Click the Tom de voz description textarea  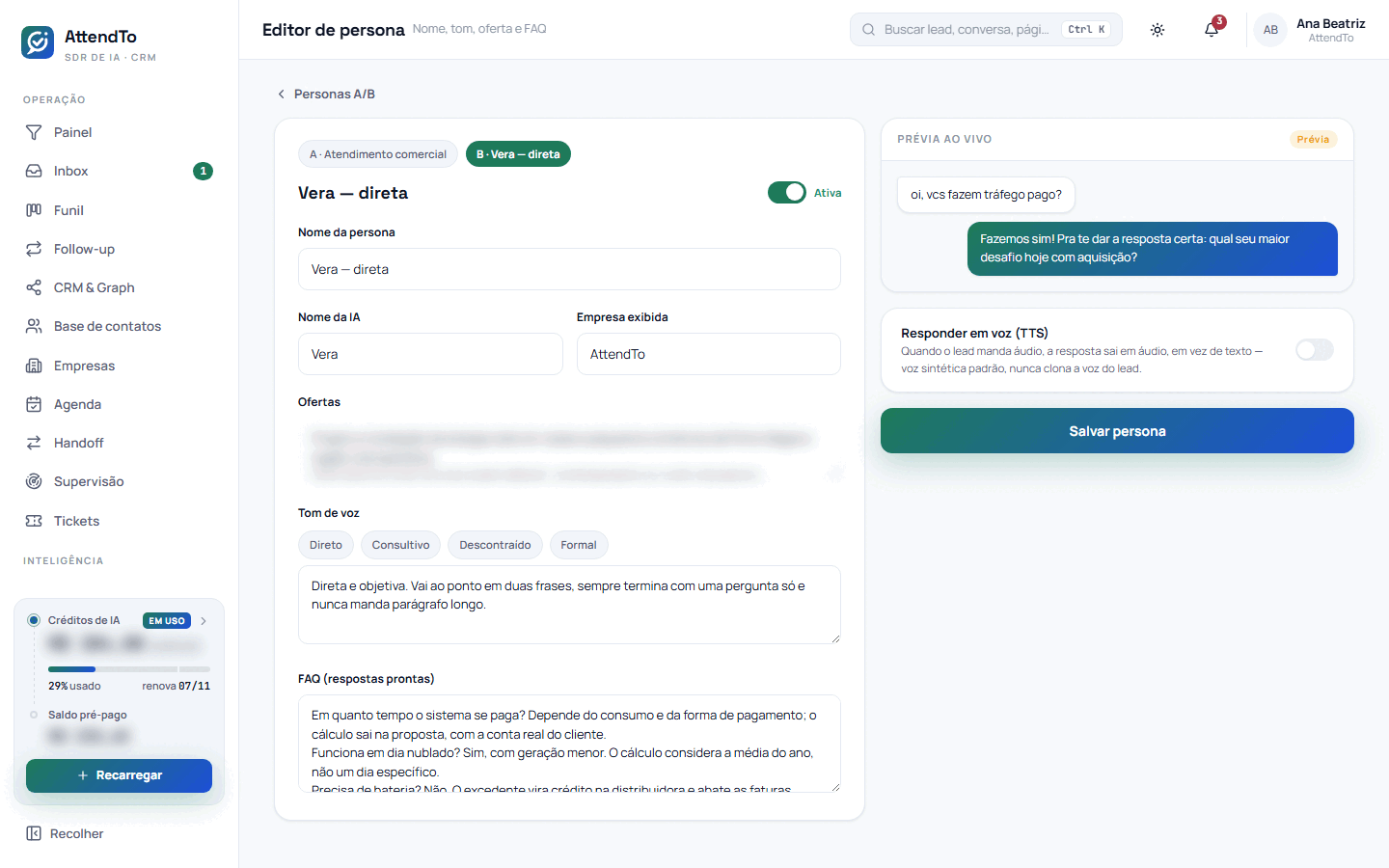click(569, 605)
